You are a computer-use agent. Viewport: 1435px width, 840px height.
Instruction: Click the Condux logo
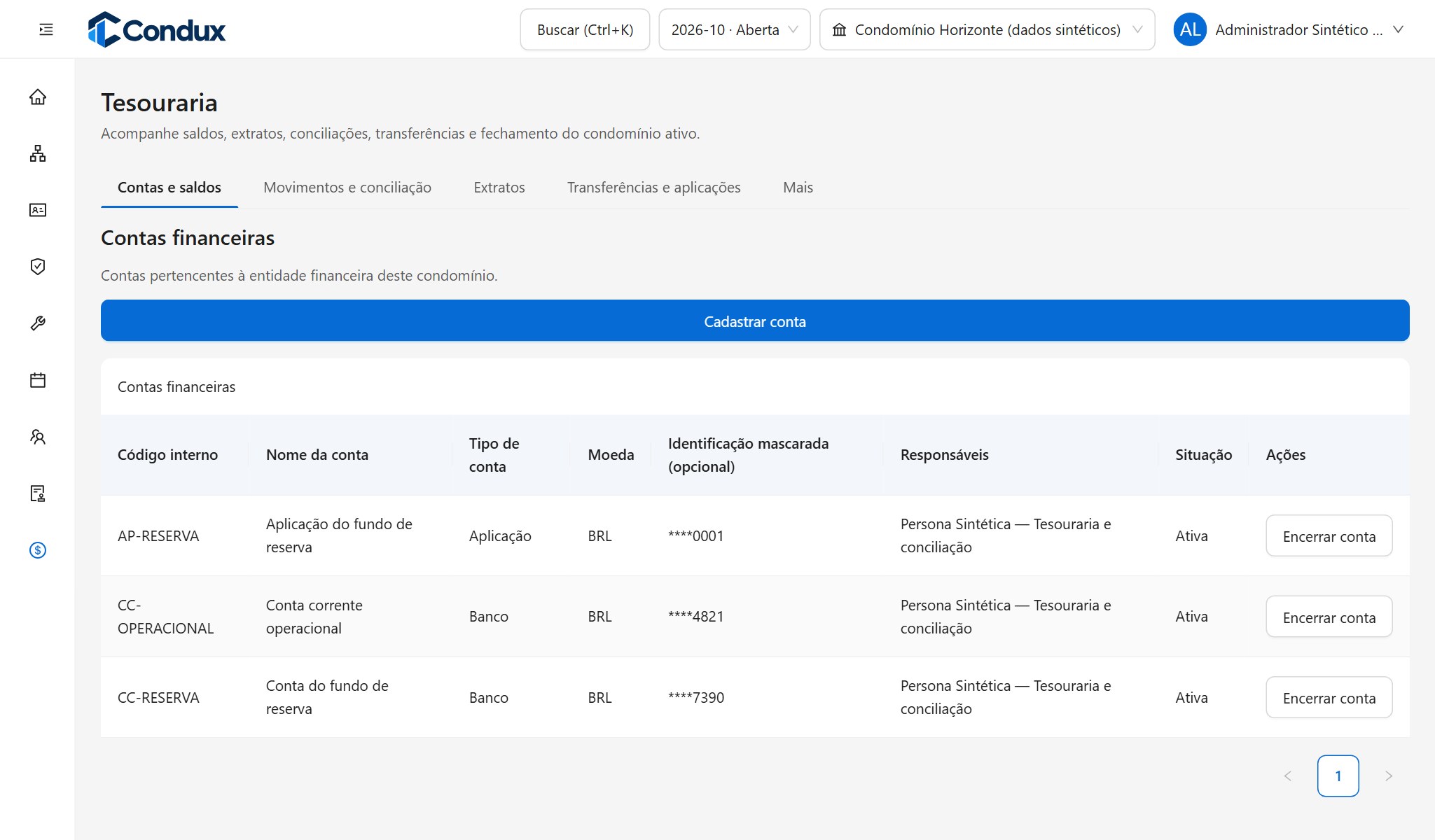pyautogui.click(x=157, y=29)
